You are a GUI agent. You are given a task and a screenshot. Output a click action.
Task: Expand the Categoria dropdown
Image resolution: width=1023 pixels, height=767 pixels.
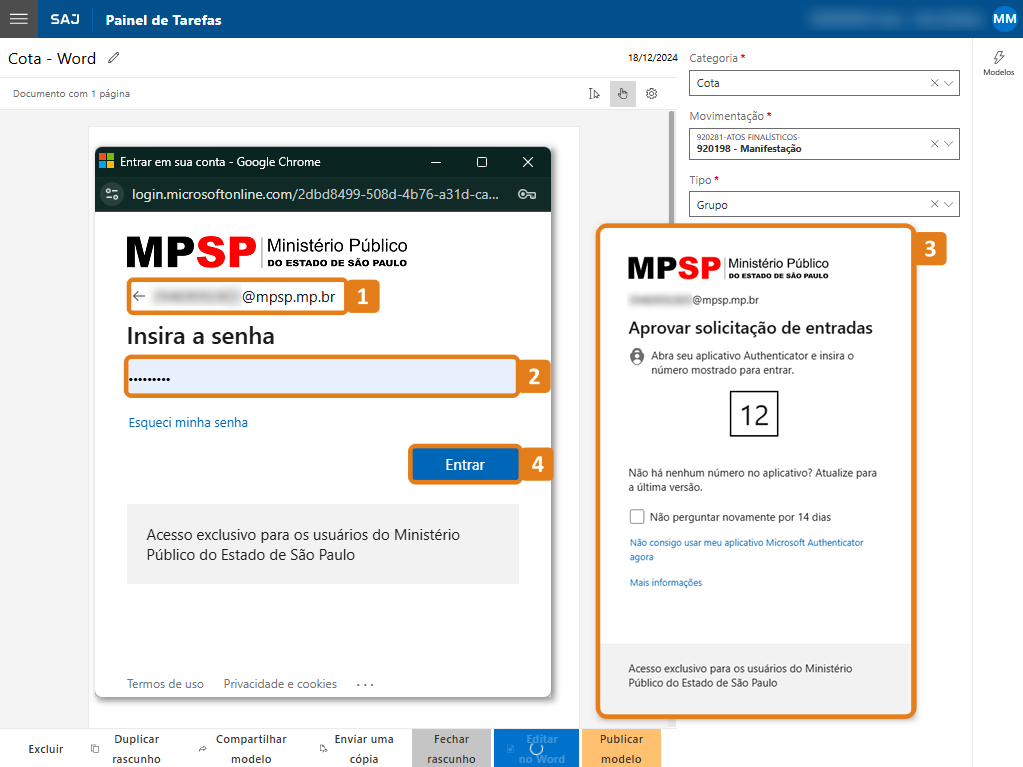point(949,84)
